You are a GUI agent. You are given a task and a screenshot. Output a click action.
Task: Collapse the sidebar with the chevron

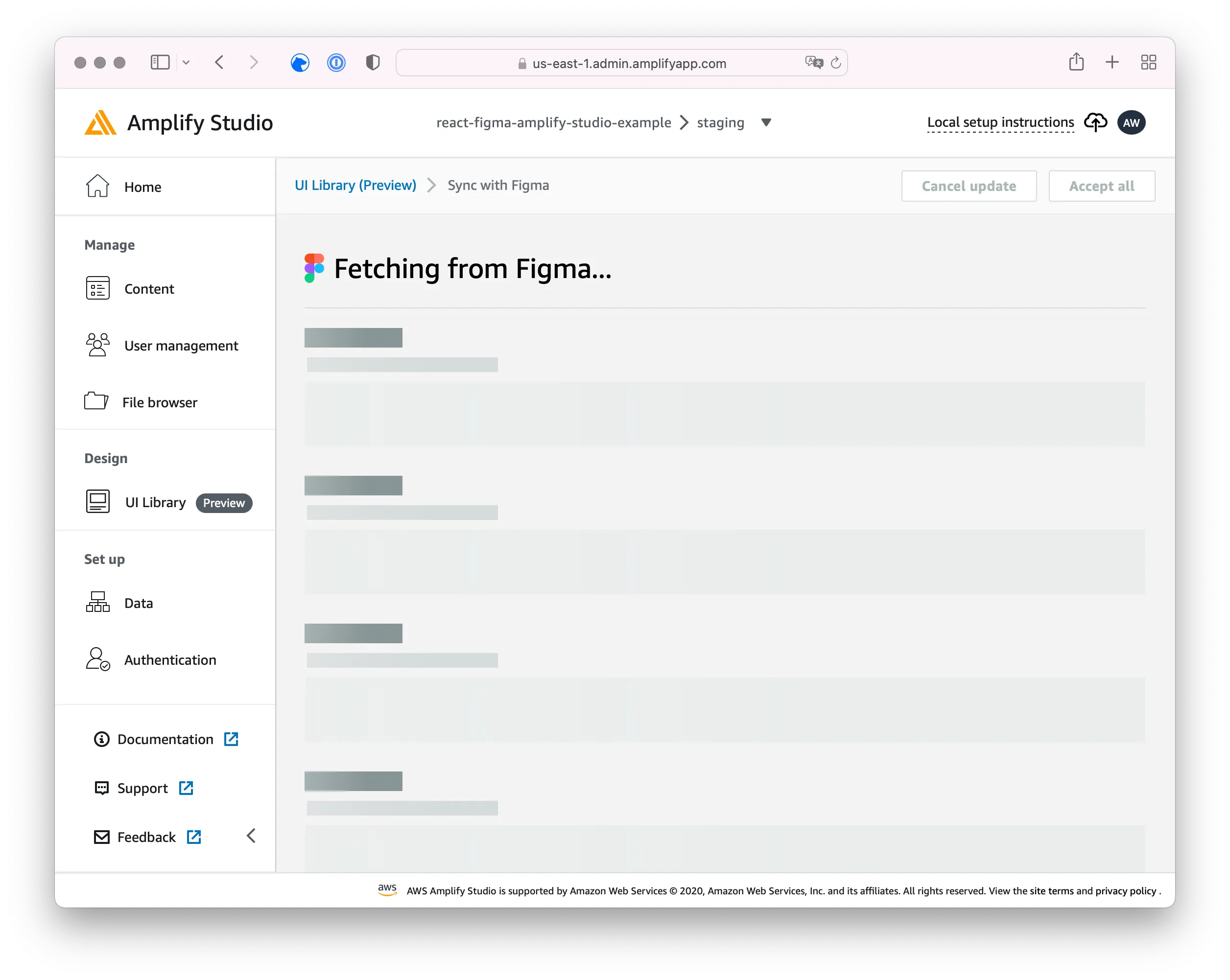[251, 836]
